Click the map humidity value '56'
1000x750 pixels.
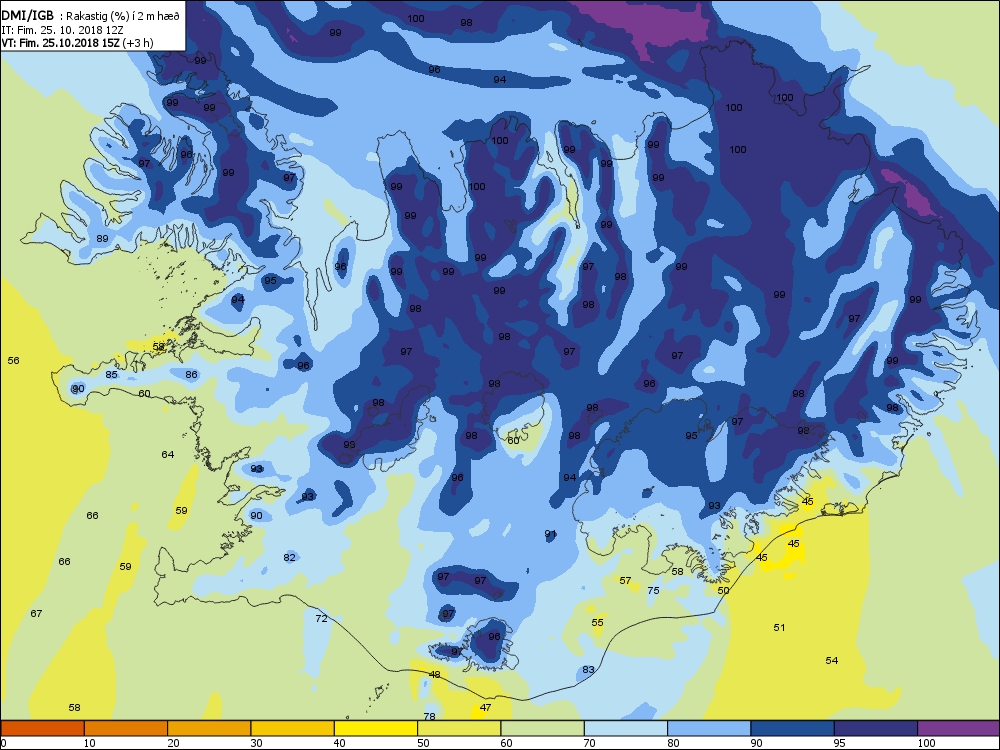(13, 360)
